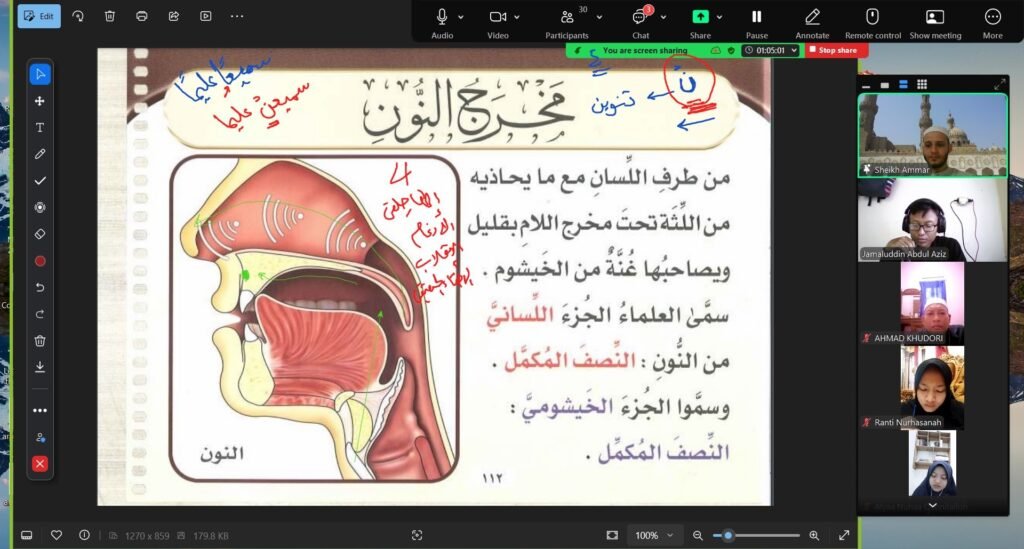Viewport: 1024px width, 549px height.
Task: Toggle the filmstrip view at bottom-left
Action: [x=27, y=535]
